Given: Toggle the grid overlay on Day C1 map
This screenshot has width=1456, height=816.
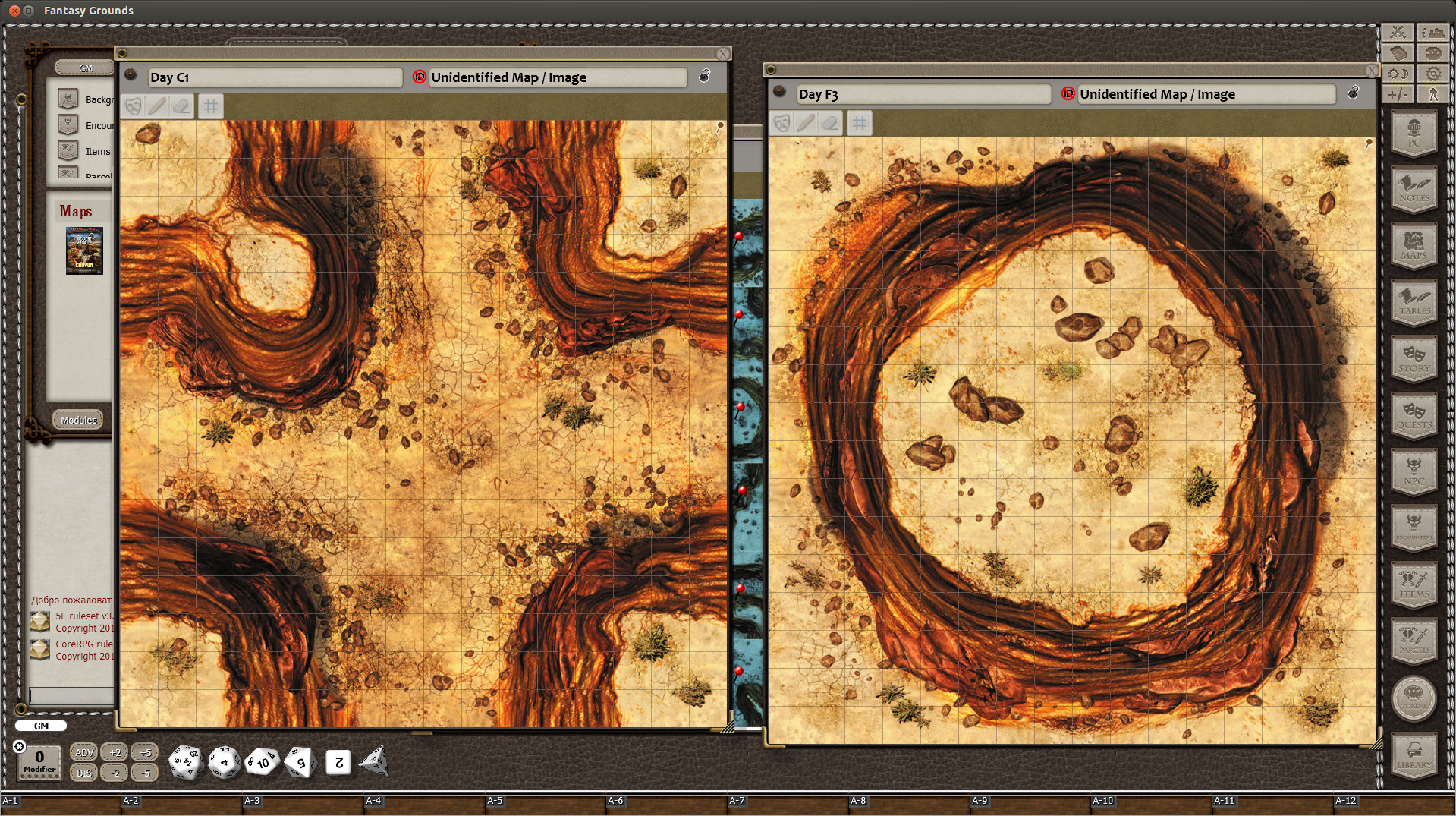Looking at the screenshot, I should tap(210, 106).
